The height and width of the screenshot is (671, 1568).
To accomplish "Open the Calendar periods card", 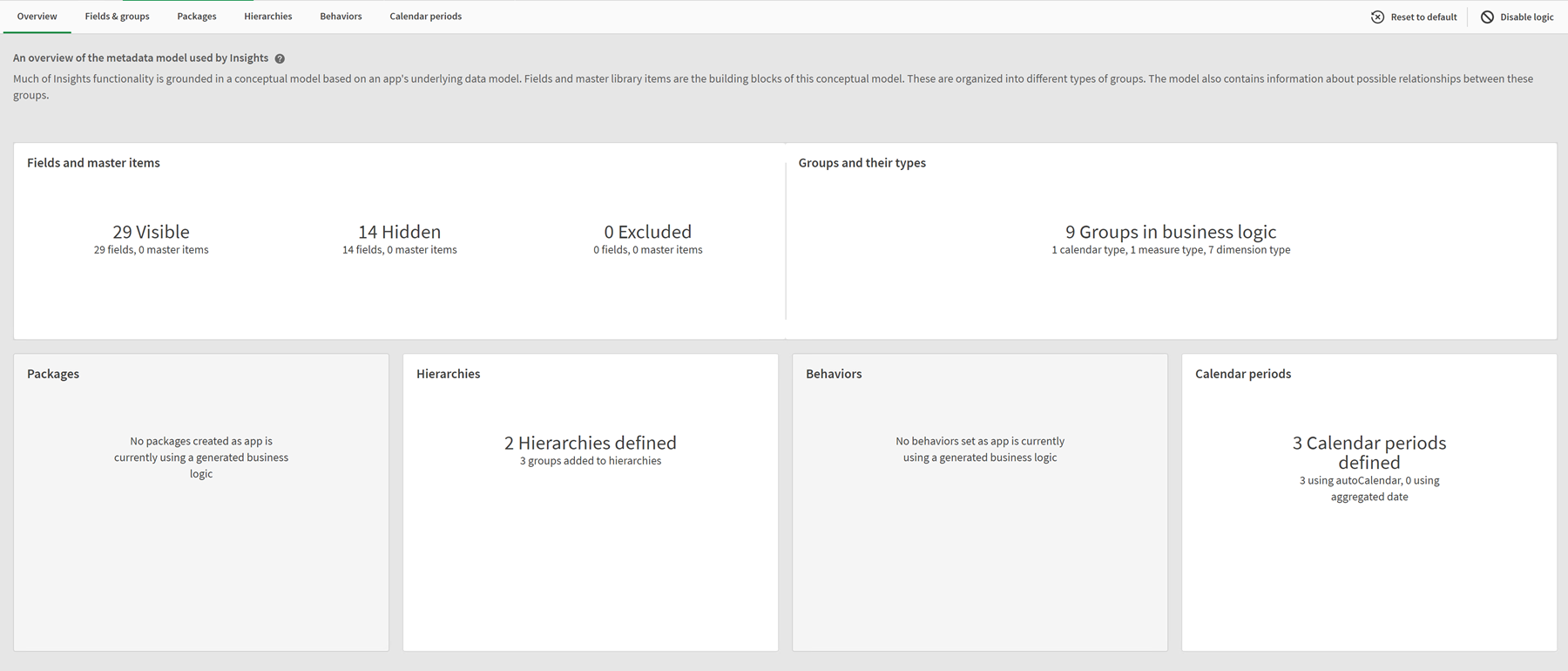I will (x=1369, y=502).
